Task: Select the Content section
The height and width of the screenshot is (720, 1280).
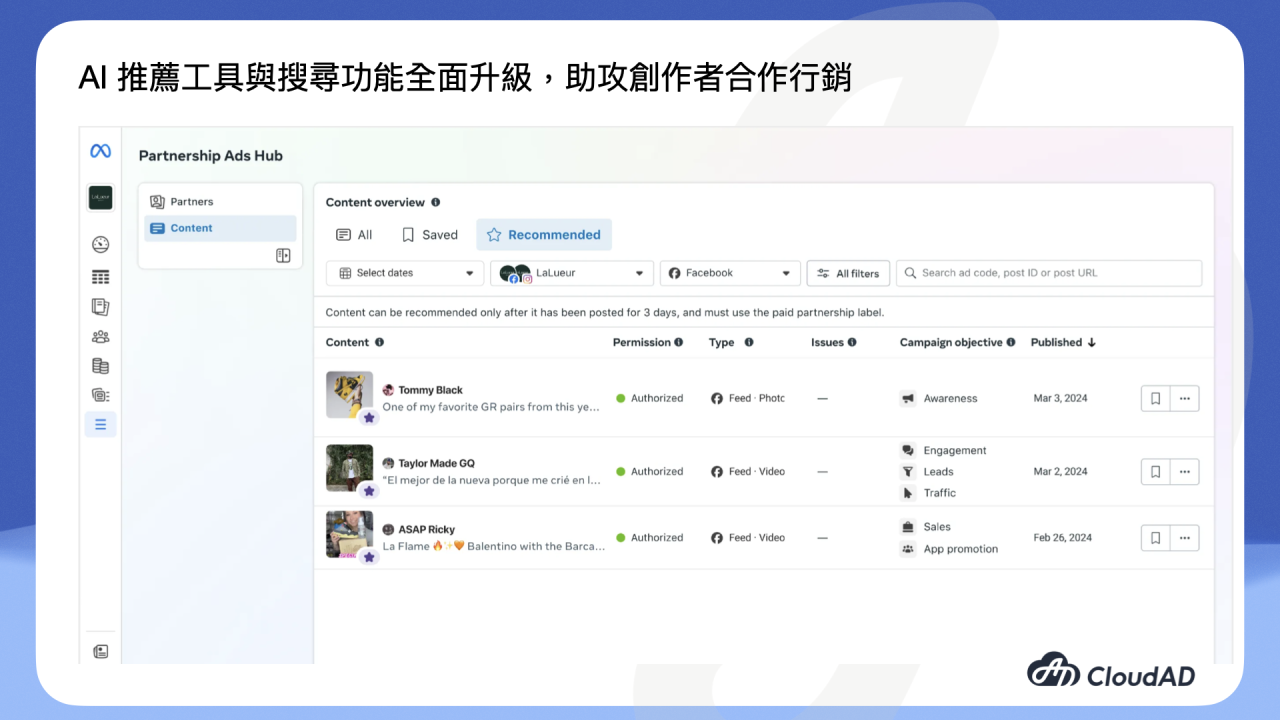Action: [220, 228]
